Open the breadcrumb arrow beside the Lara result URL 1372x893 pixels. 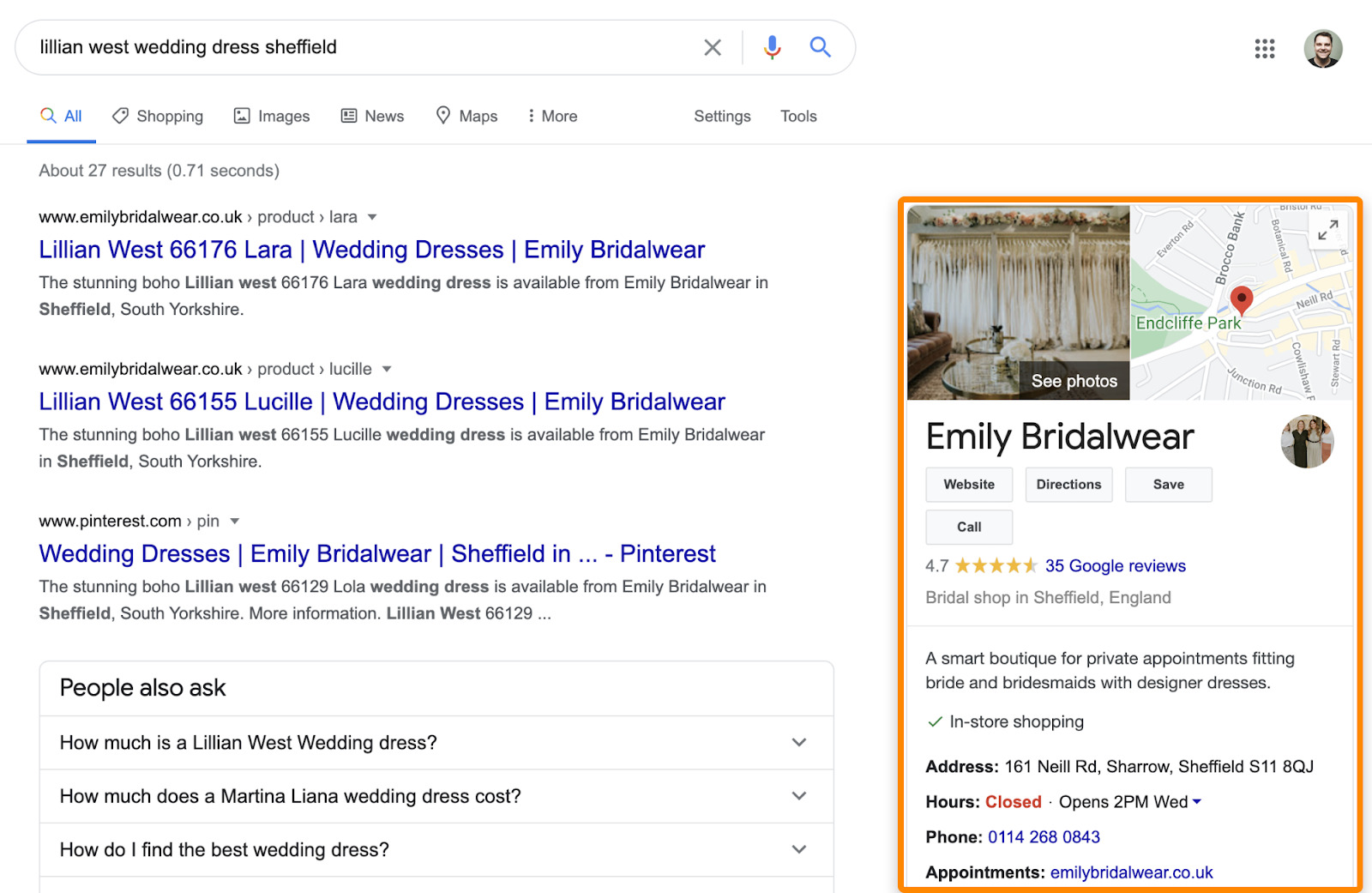click(x=372, y=217)
